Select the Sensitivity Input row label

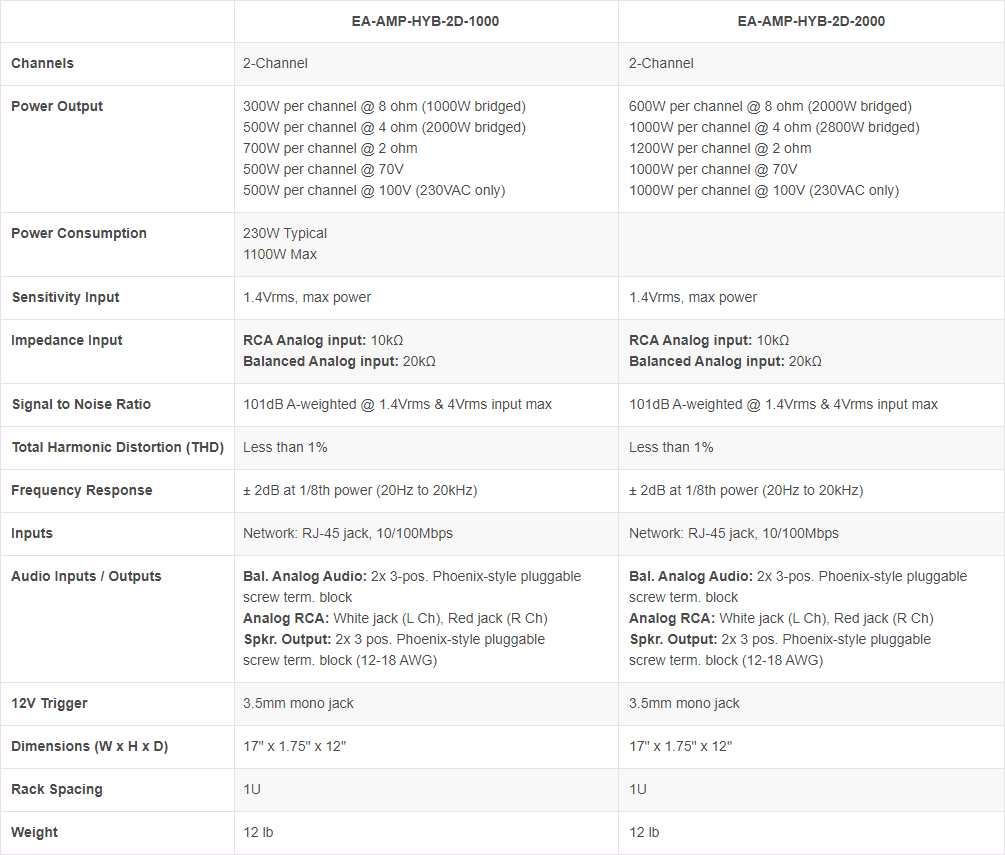click(x=65, y=297)
